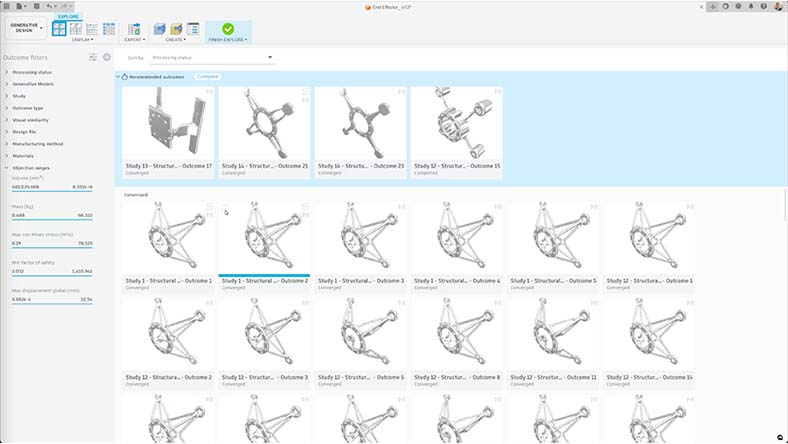Open the outcome filter settings gear
Viewport: 788px width, 444px height.
pos(107,57)
